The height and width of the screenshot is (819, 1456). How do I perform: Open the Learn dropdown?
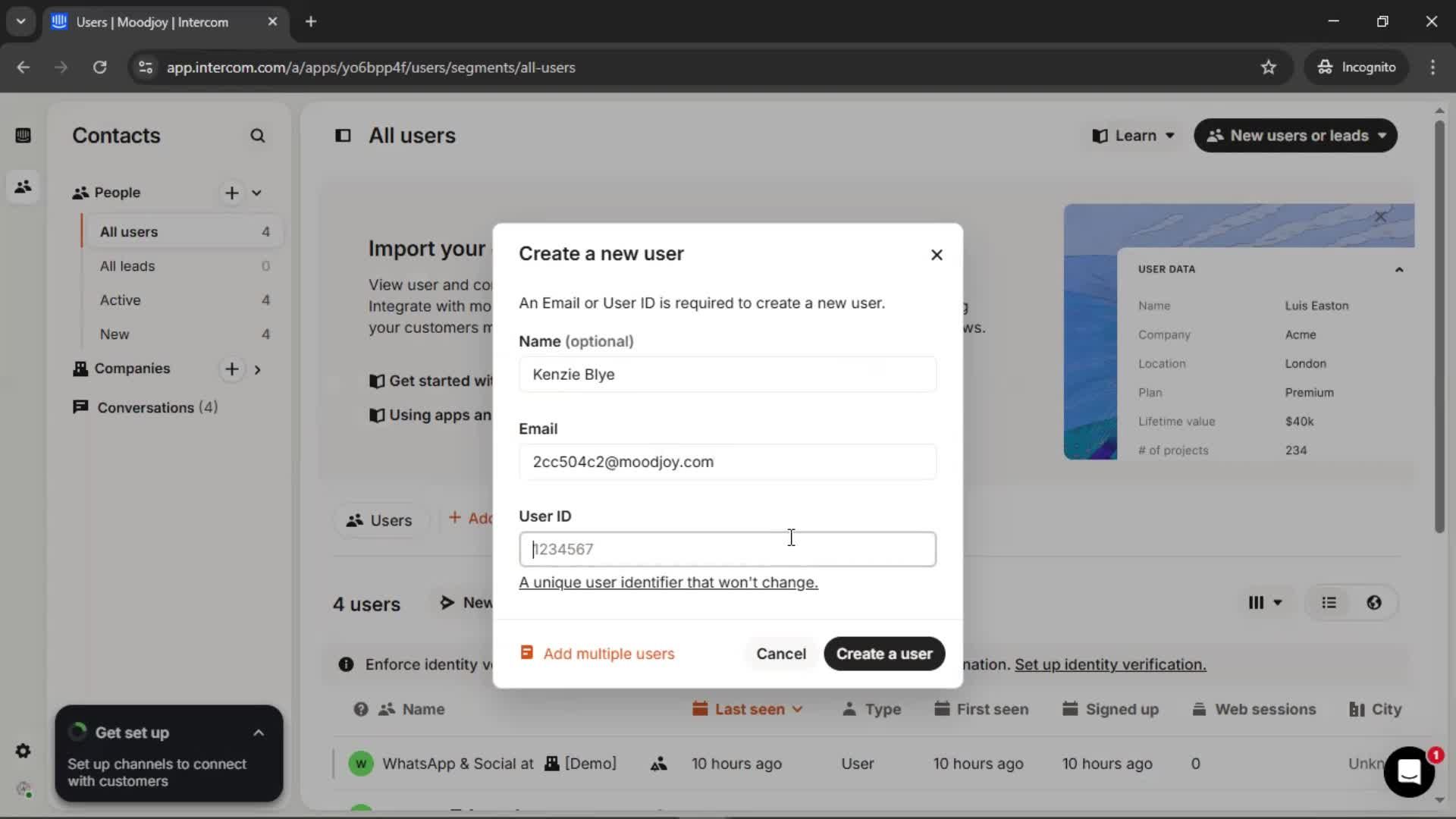click(1133, 136)
